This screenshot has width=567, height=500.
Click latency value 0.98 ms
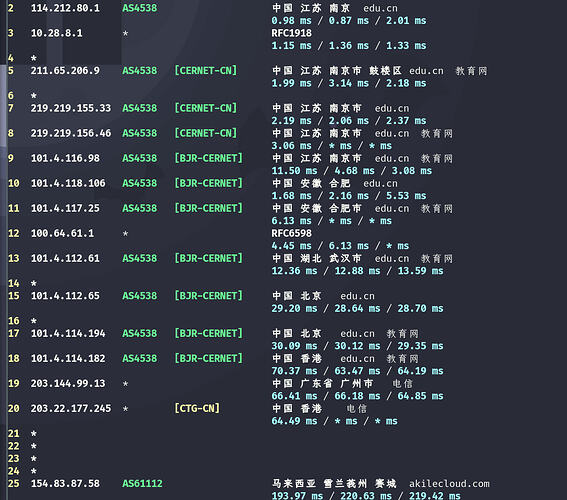291,21
